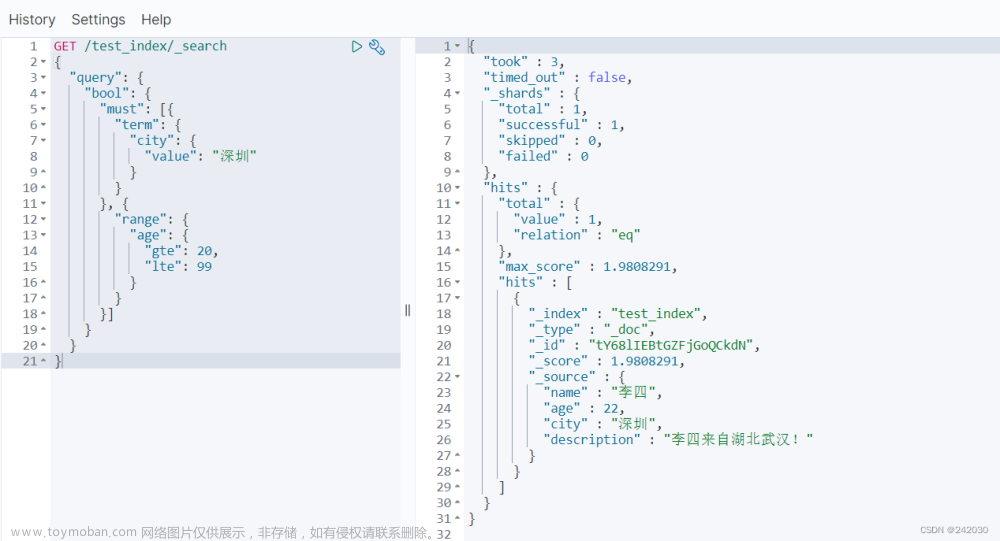Click the "successful" : 1 line
Image resolution: width=1000 pixels, height=541 pixels.
click(x=561, y=125)
